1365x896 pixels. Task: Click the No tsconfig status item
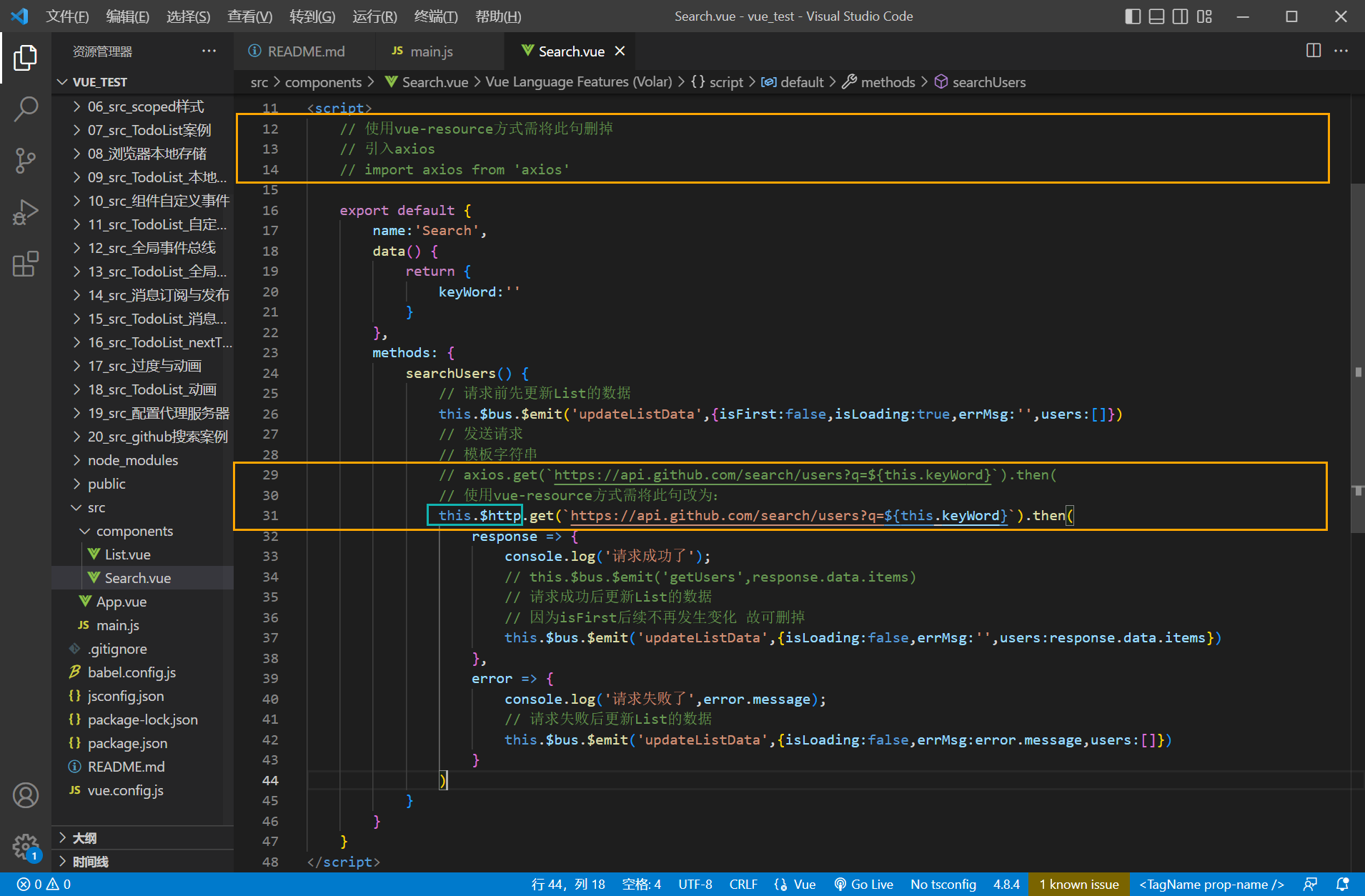click(943, 885)
